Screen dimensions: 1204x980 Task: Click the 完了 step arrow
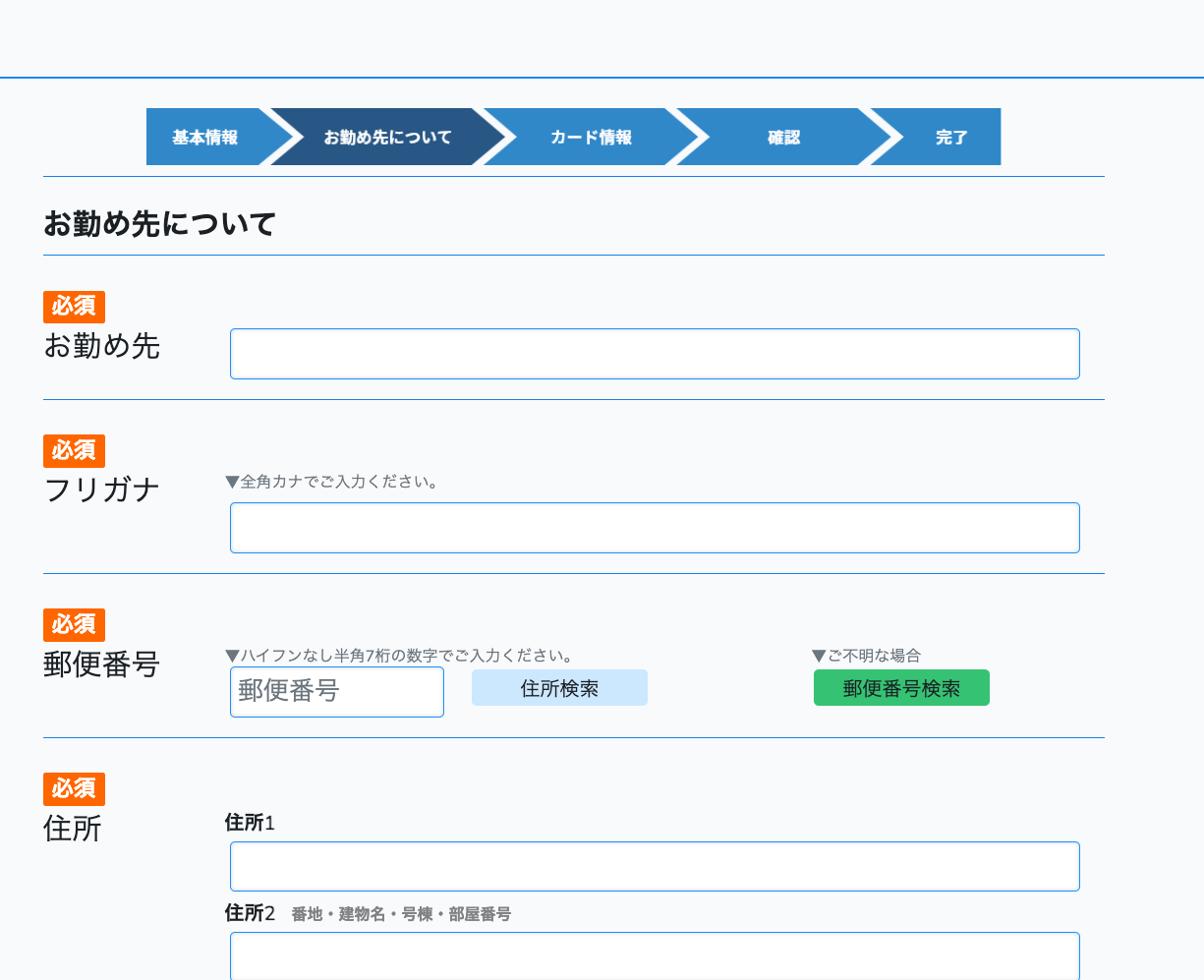[x=950, y=138]
